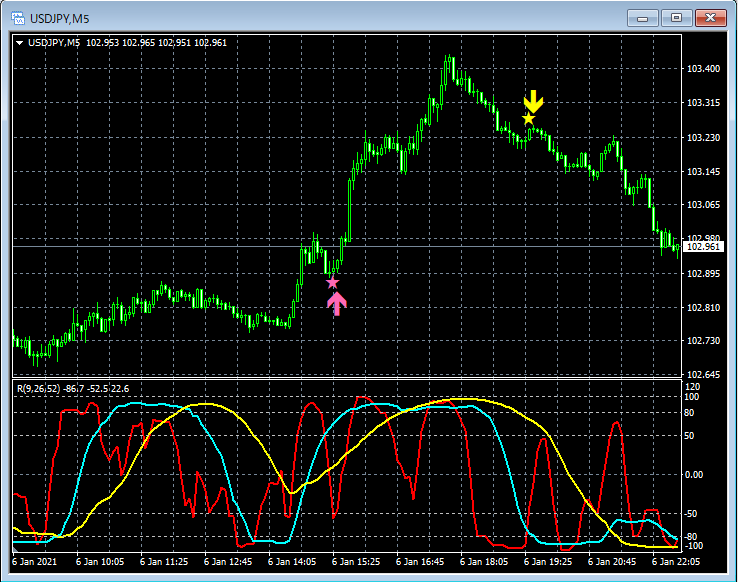Click the -100 level on indicator scale

695,546
